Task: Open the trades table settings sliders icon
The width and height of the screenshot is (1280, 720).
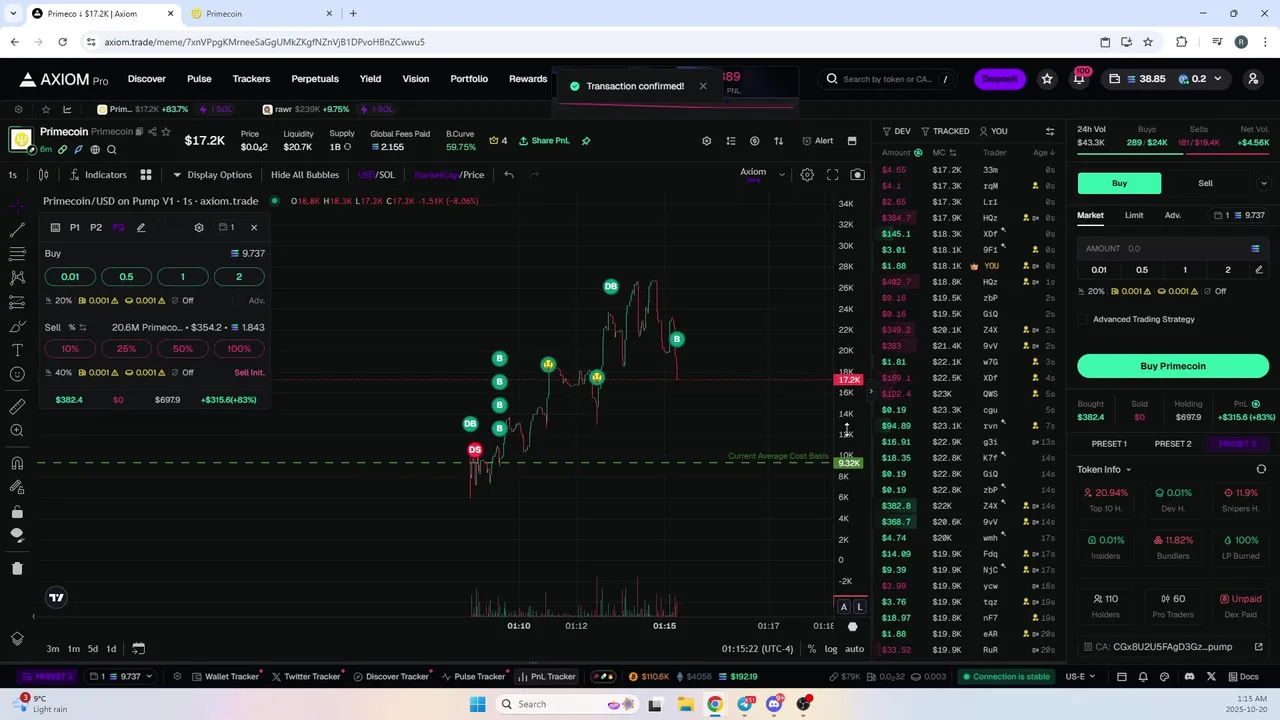Action: pyautogui.click(x=1050, y=131)
